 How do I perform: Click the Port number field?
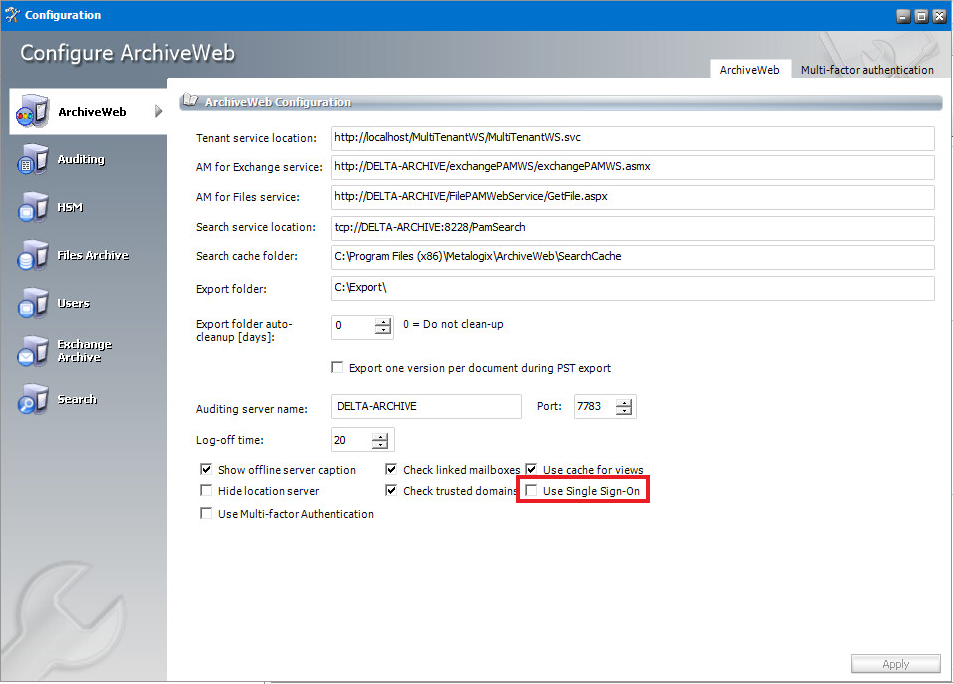594,406
